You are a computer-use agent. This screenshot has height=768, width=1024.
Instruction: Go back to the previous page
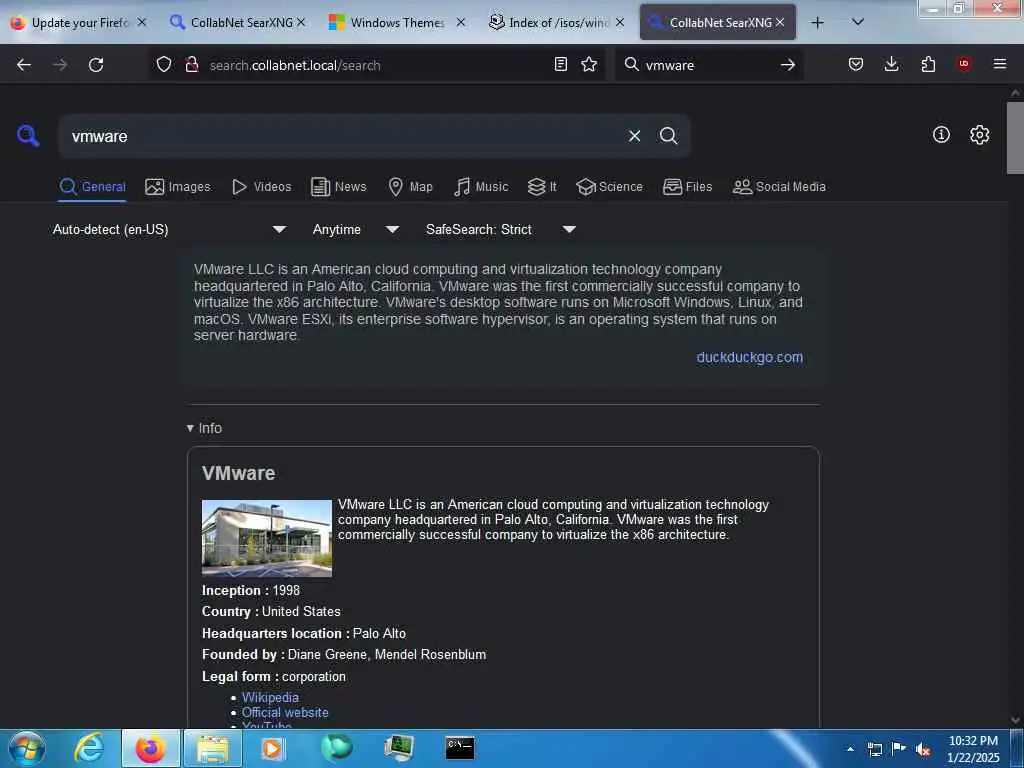click(x=24, y=65)
